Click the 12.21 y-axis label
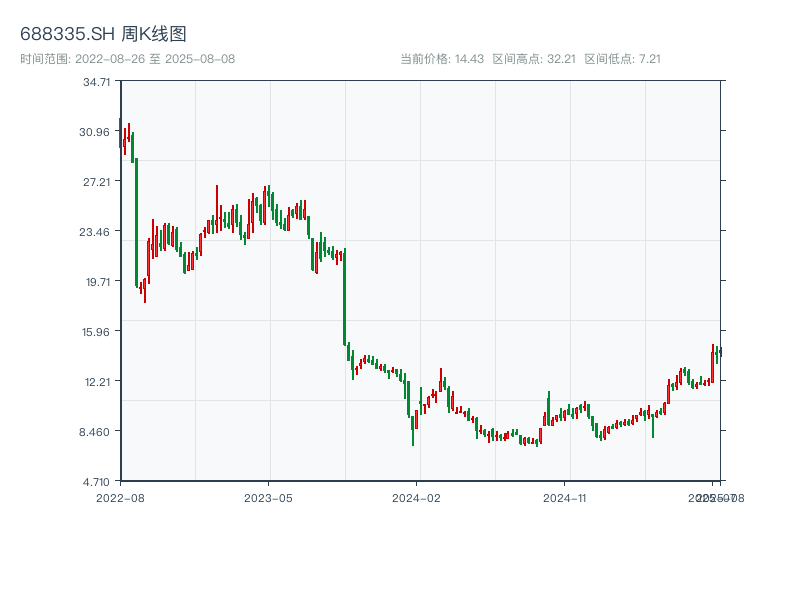Viewport: 800px width, 600px height. click(97, 382)
